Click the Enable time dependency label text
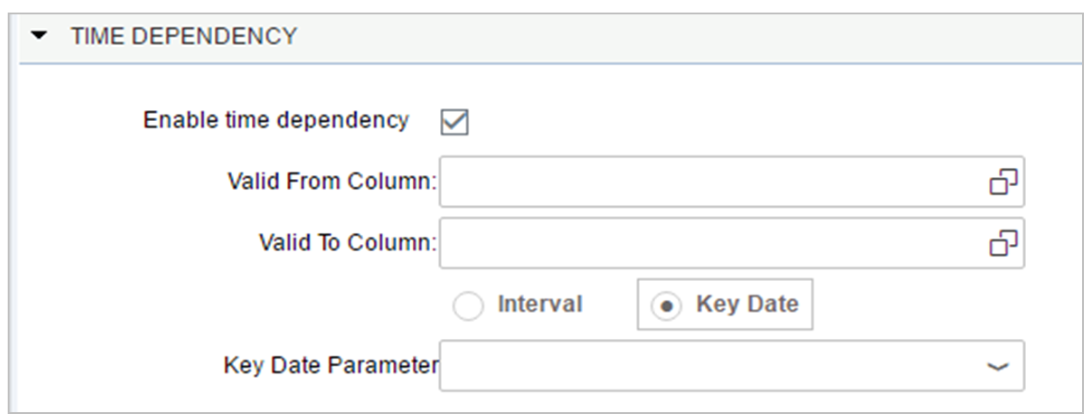 tap(276, 121)
